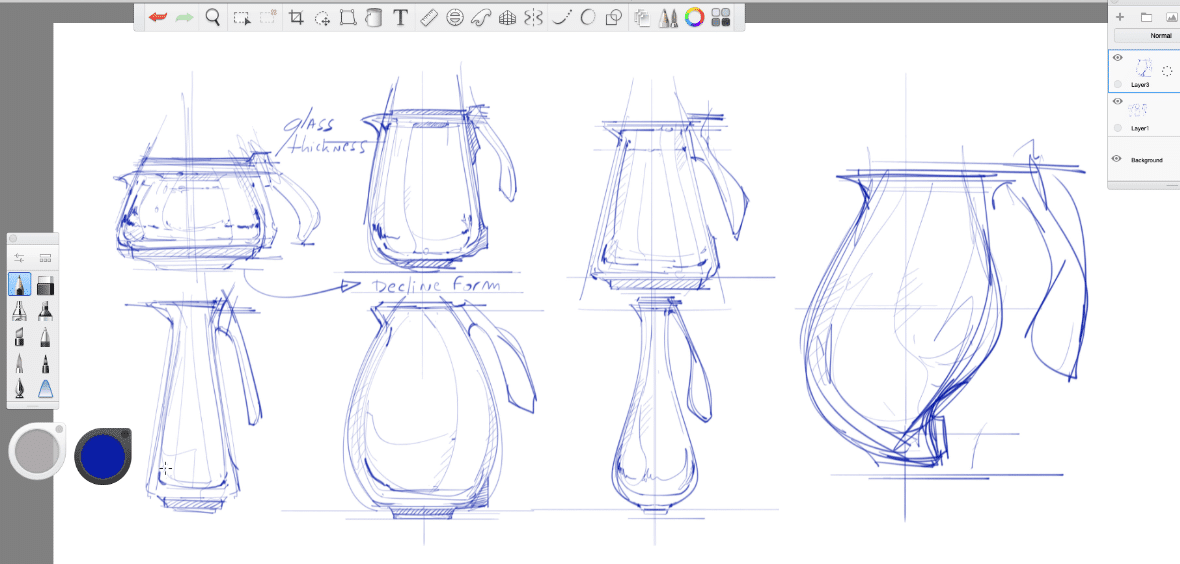Add an image layer
Viewport: 1180px width, 564px height.
click(x=1171, y=17)
